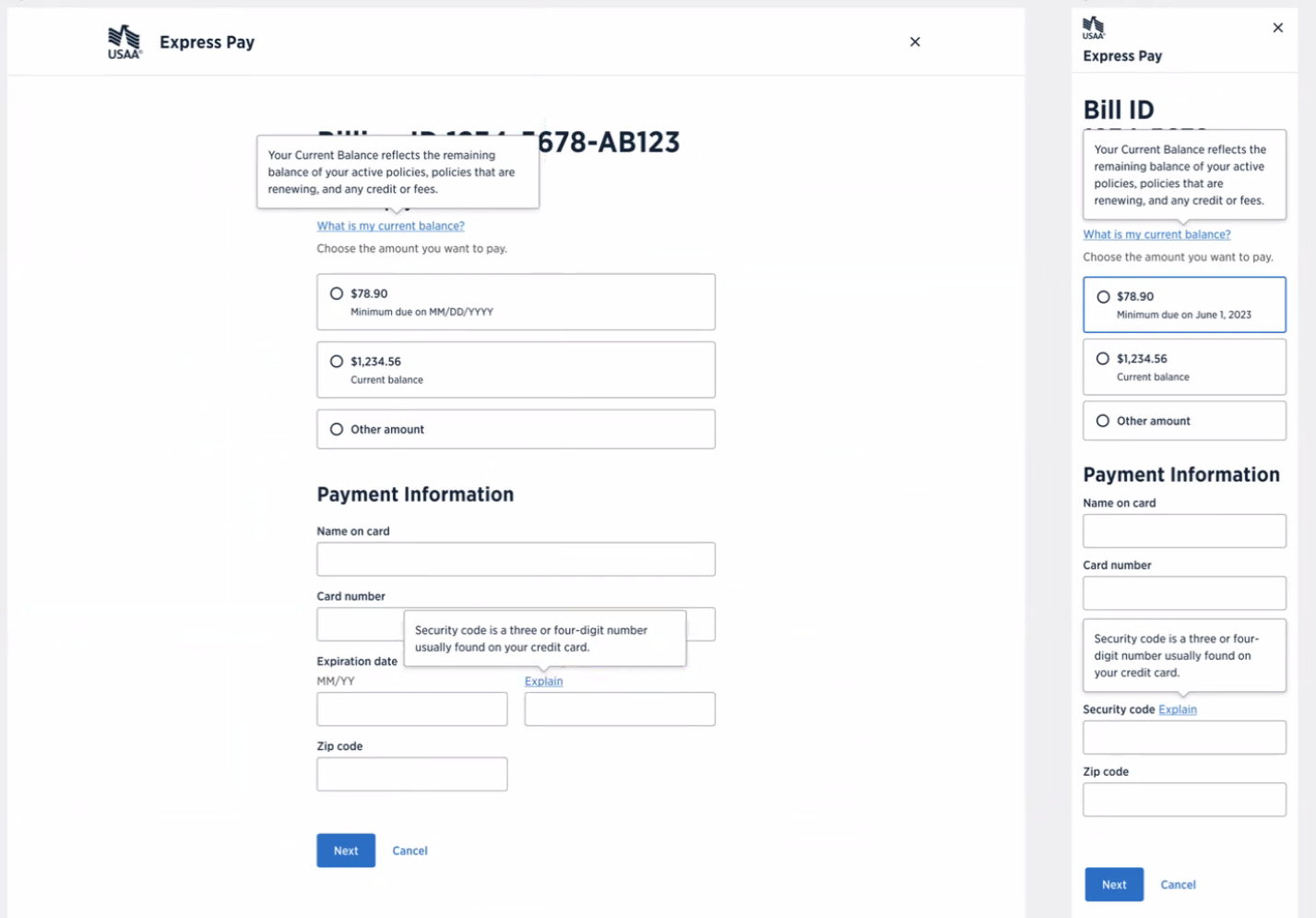Select $78.90 minimum due on MM/DD/YYYY option
Screen dimensions: 1316x918
click(337, 293)
